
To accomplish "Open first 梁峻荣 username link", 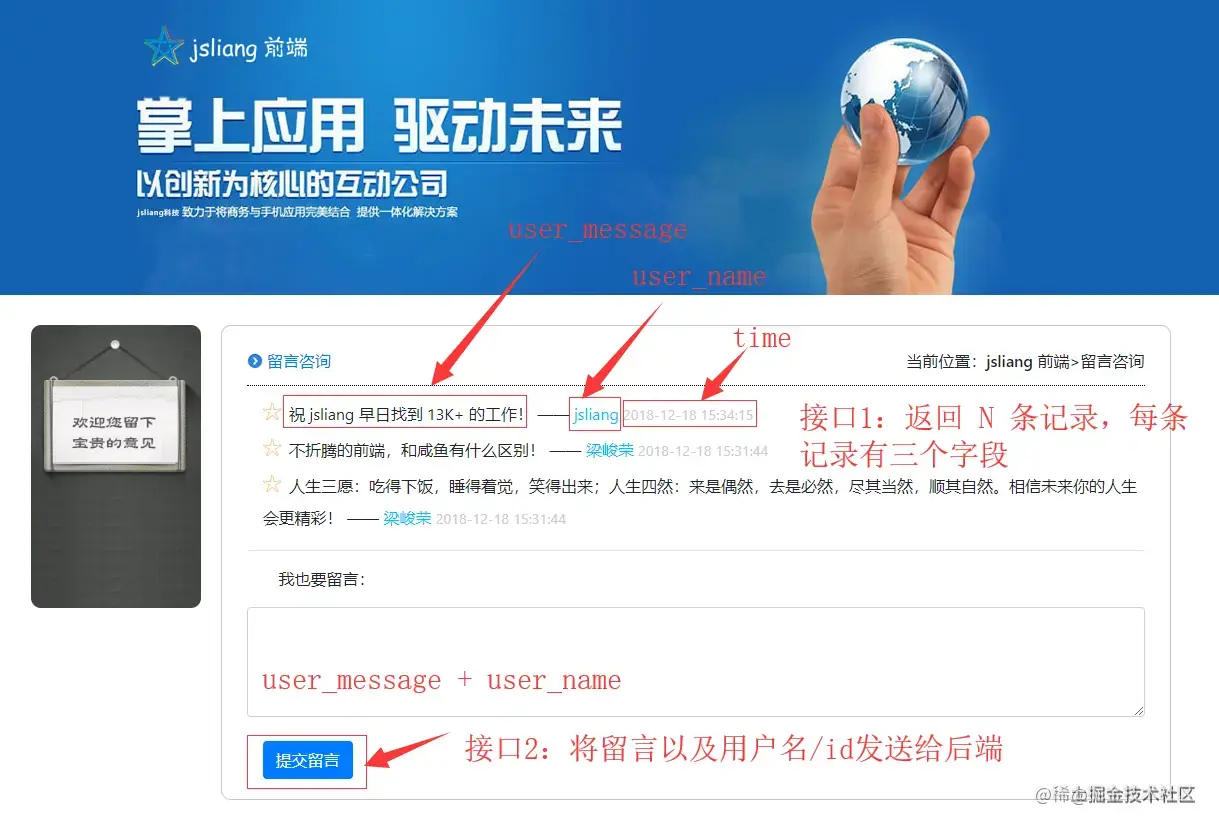I will [609, 451].
